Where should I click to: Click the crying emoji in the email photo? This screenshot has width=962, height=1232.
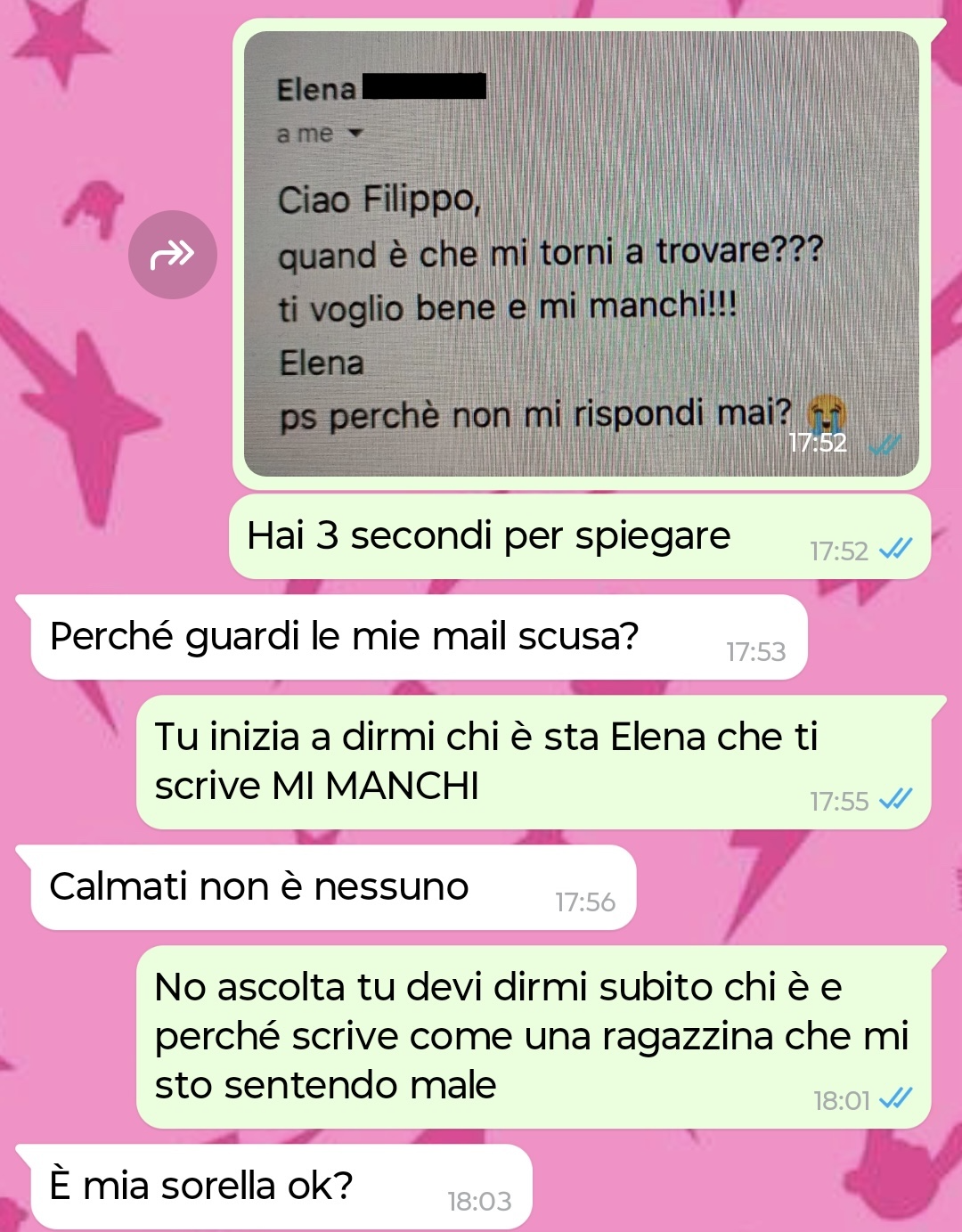(x=827, y=412)
